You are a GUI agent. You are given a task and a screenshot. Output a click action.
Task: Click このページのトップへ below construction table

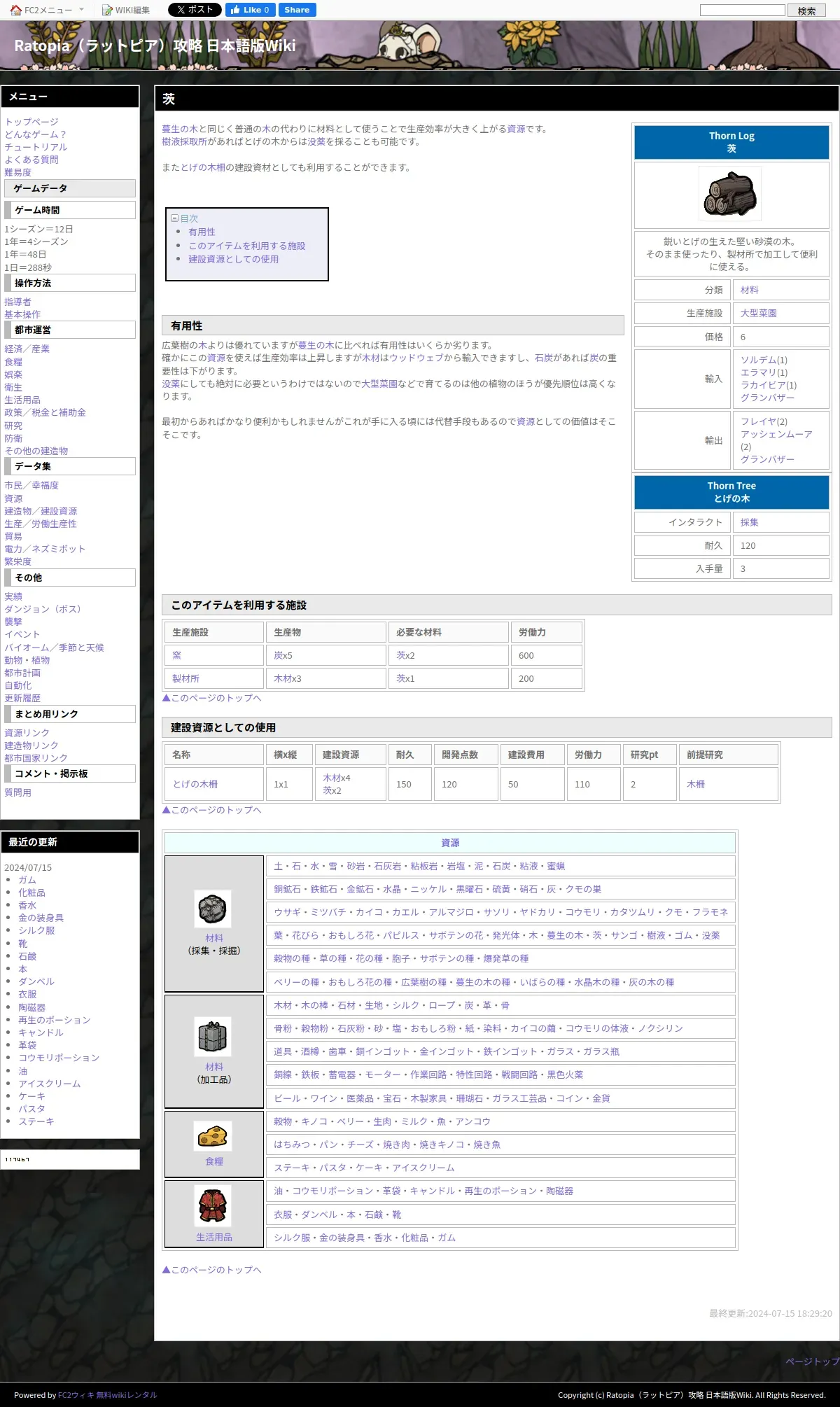(x=211, y=810)
